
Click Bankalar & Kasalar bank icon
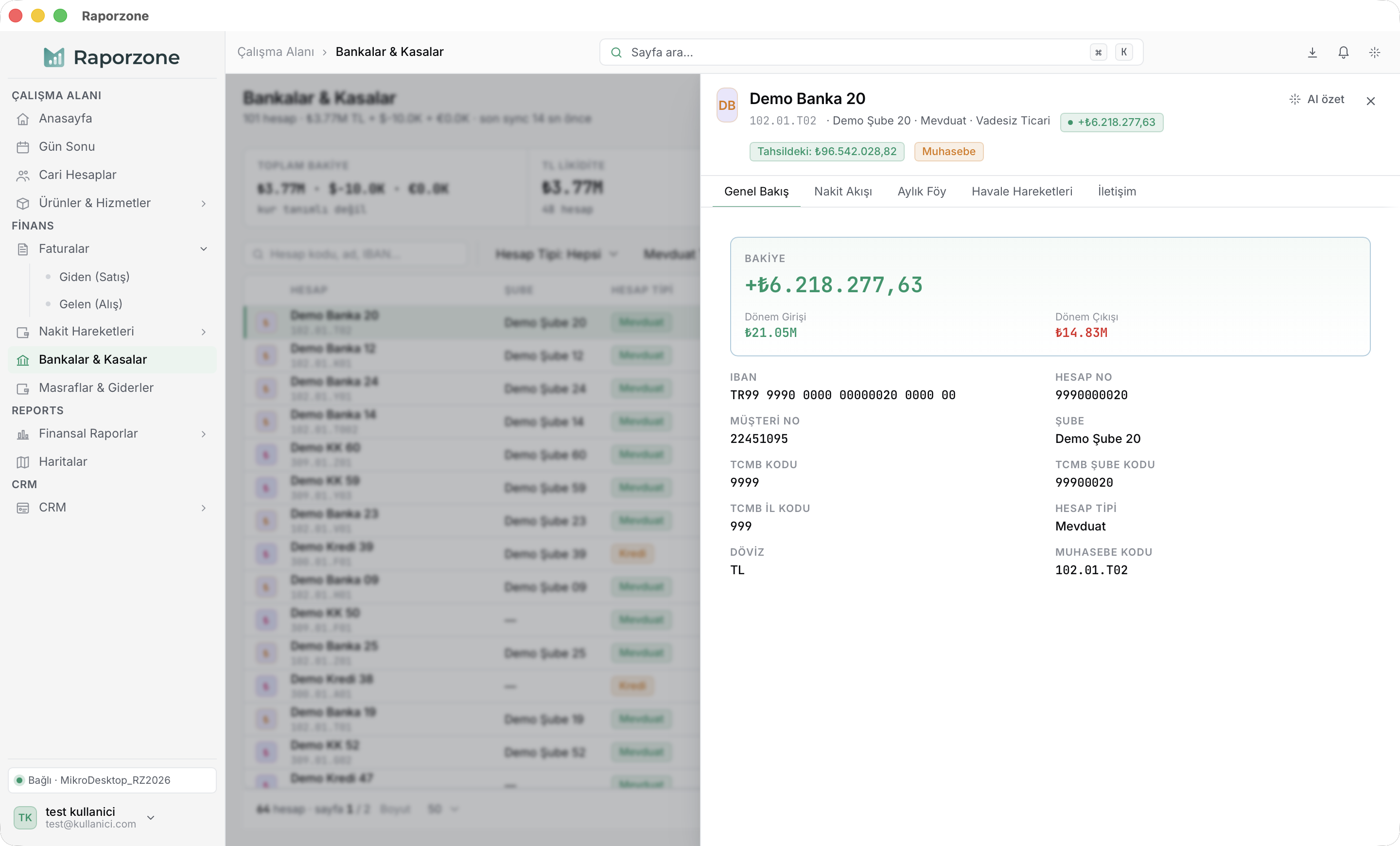click(23, 360)
